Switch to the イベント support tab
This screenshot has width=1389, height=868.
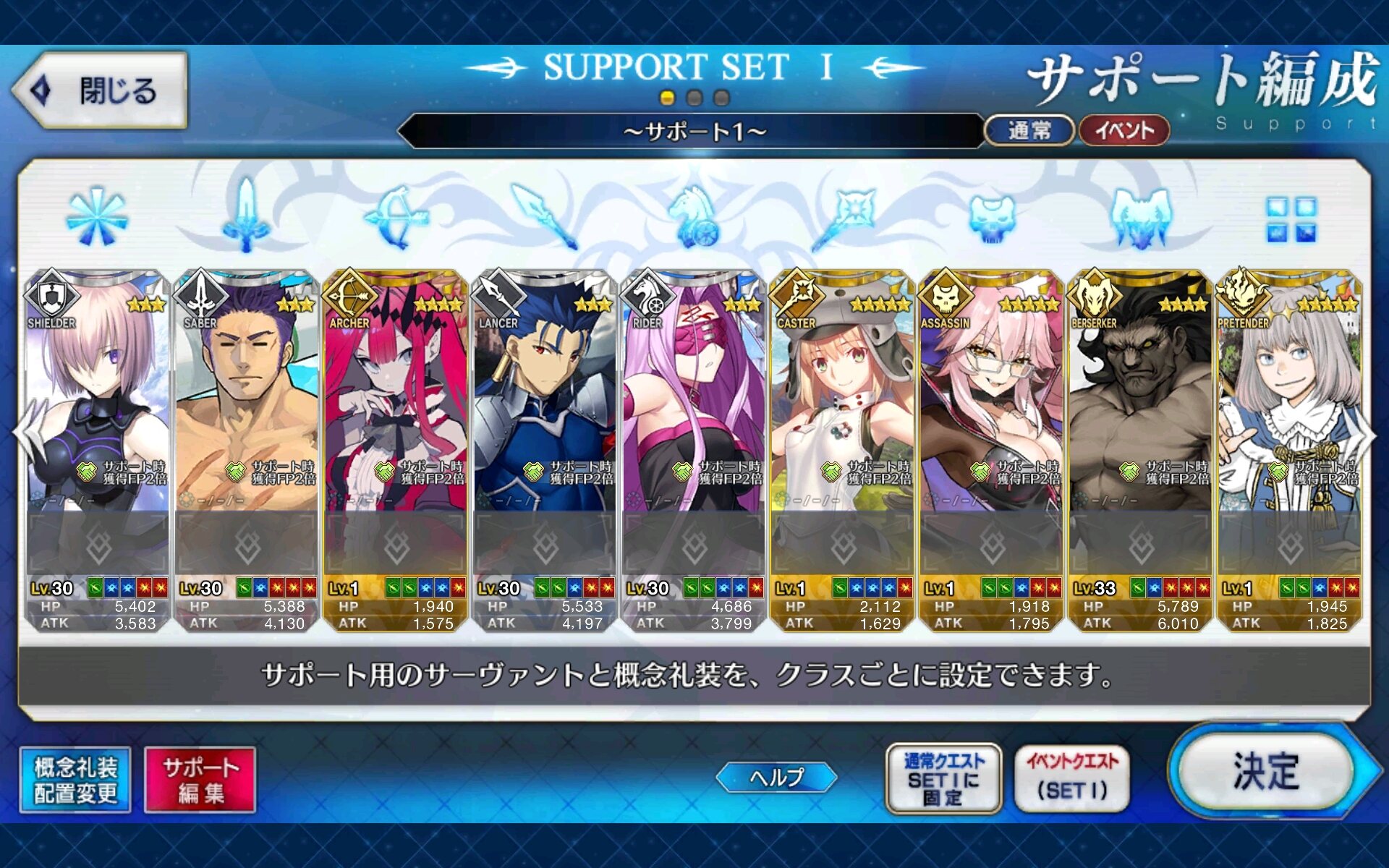pyautogui.click(x=1124, y=131)
